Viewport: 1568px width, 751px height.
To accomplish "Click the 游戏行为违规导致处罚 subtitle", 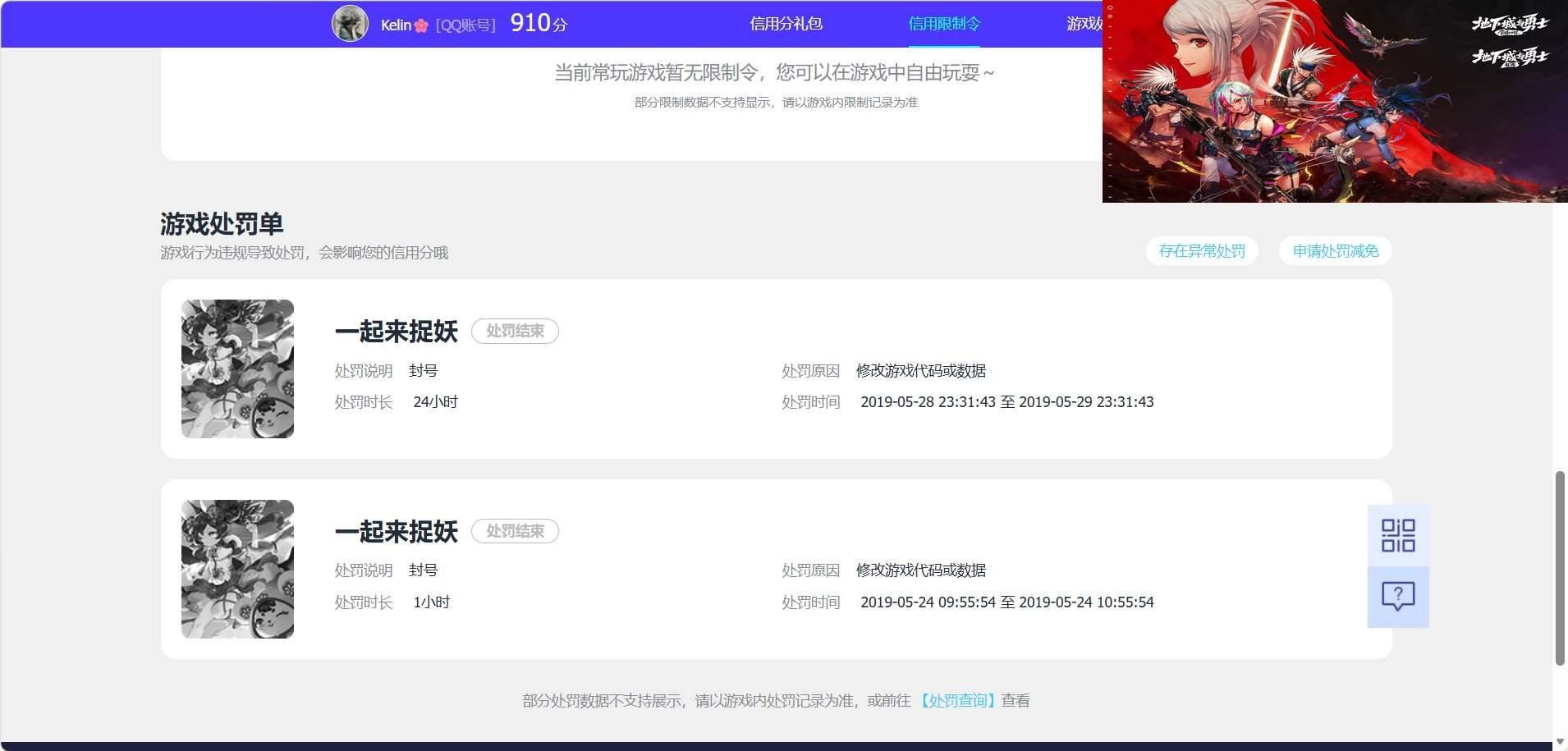I will tap(304, 253).
